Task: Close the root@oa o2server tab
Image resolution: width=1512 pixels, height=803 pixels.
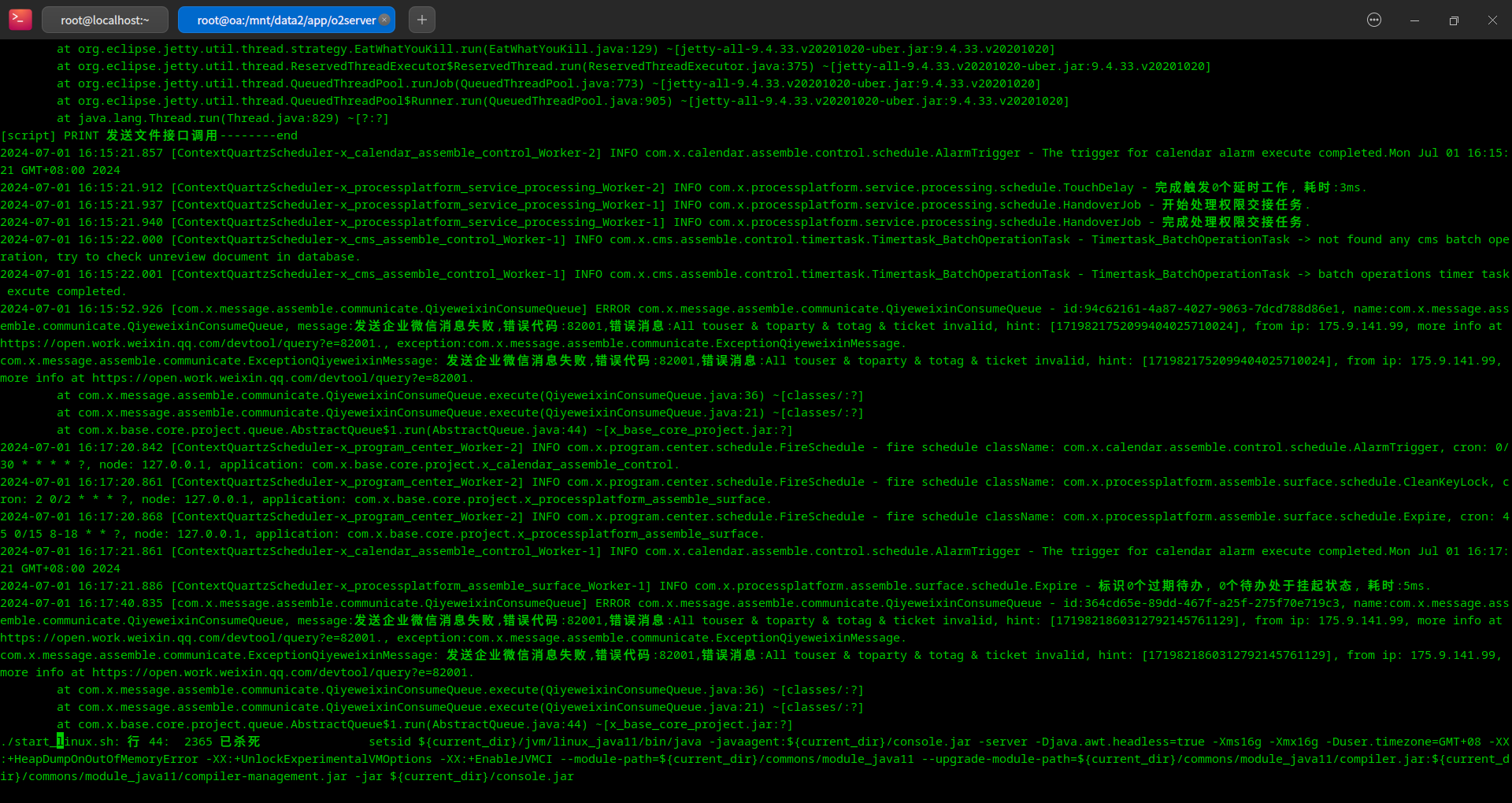Action: [x=384, y=20]
